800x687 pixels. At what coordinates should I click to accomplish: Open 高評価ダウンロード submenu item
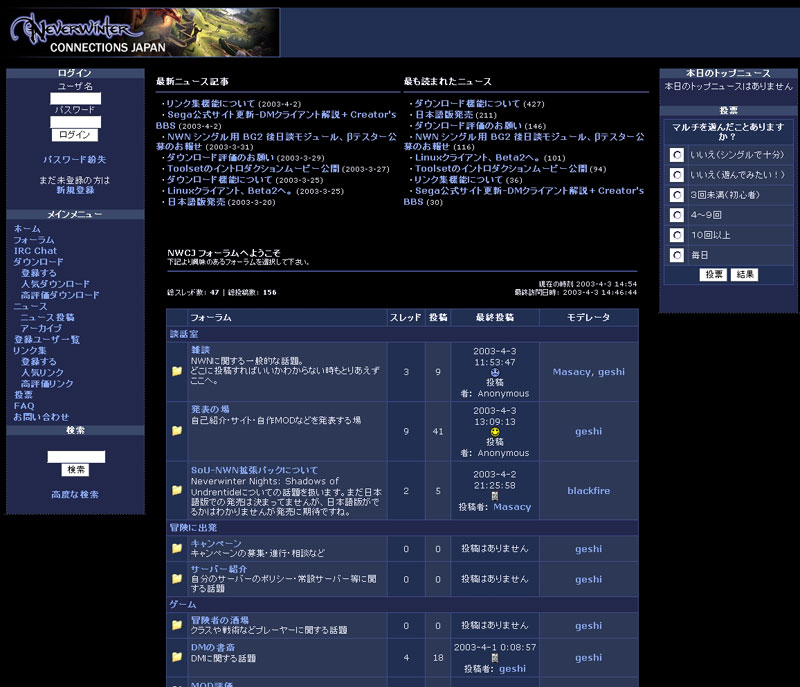(x=60, y=295)
